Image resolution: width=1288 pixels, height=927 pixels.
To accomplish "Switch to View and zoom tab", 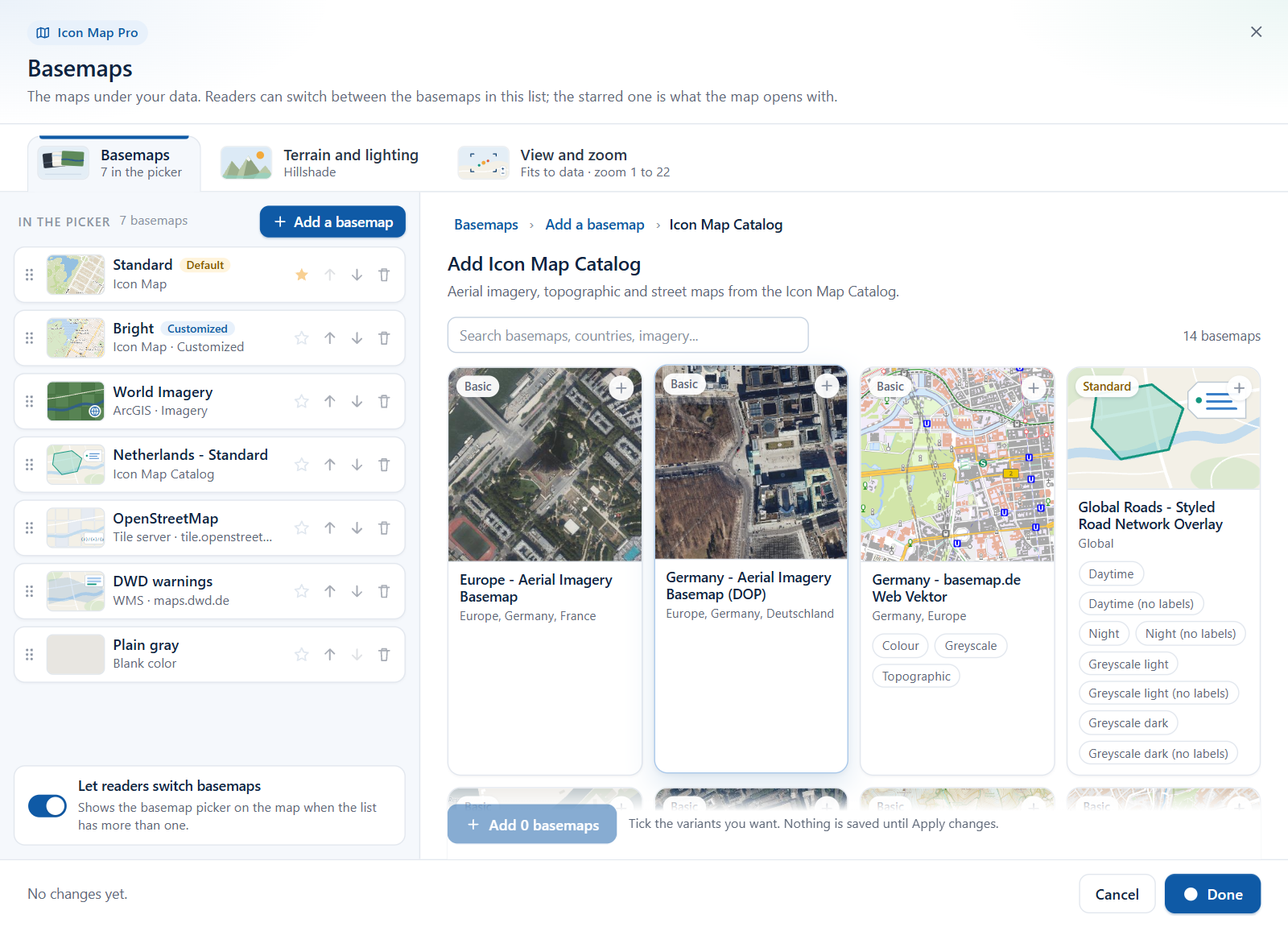I will pos(564,163).
